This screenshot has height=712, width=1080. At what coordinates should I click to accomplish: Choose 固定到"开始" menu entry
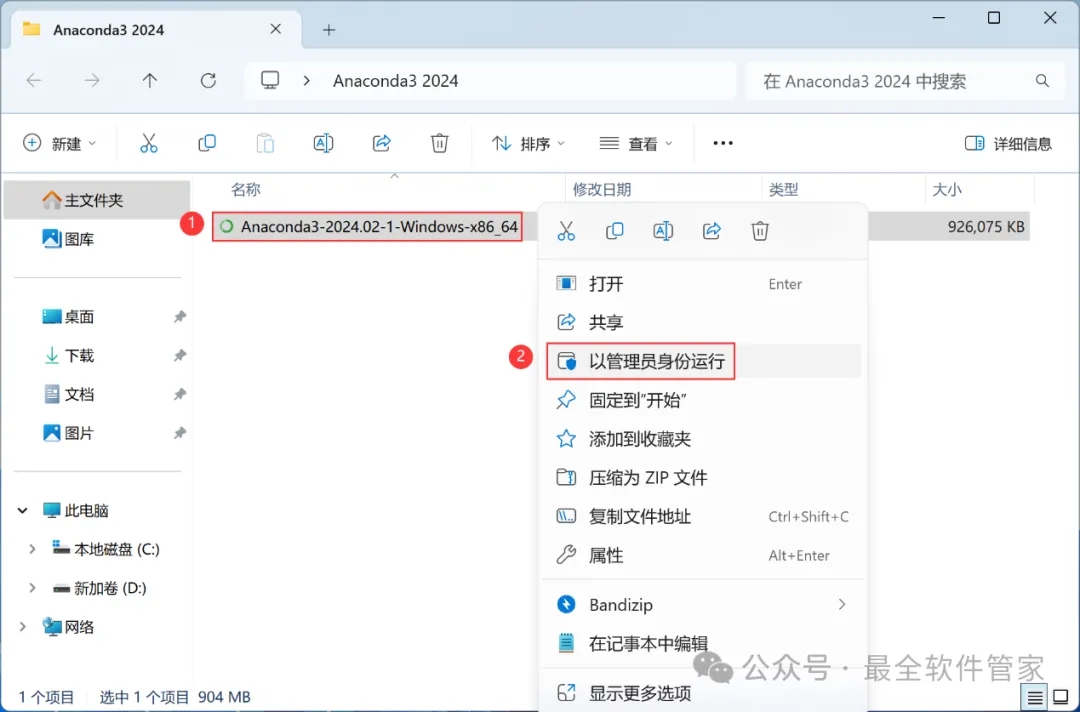703,400
